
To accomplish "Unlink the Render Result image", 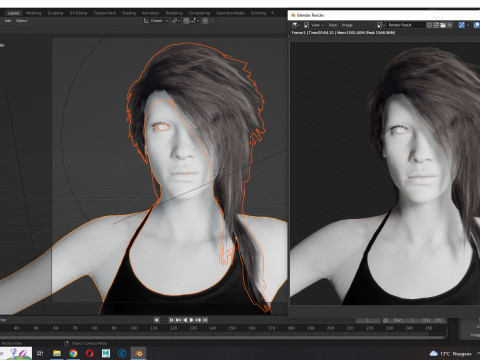I will pyautogui.click(x=450, y=25).
